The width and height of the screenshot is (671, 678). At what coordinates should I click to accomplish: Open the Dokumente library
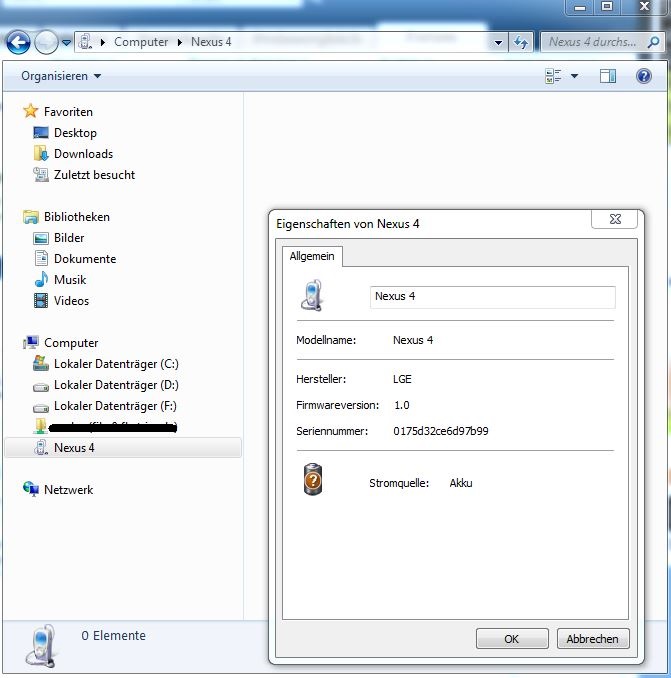pyautogui.click(x=85, y=259)
